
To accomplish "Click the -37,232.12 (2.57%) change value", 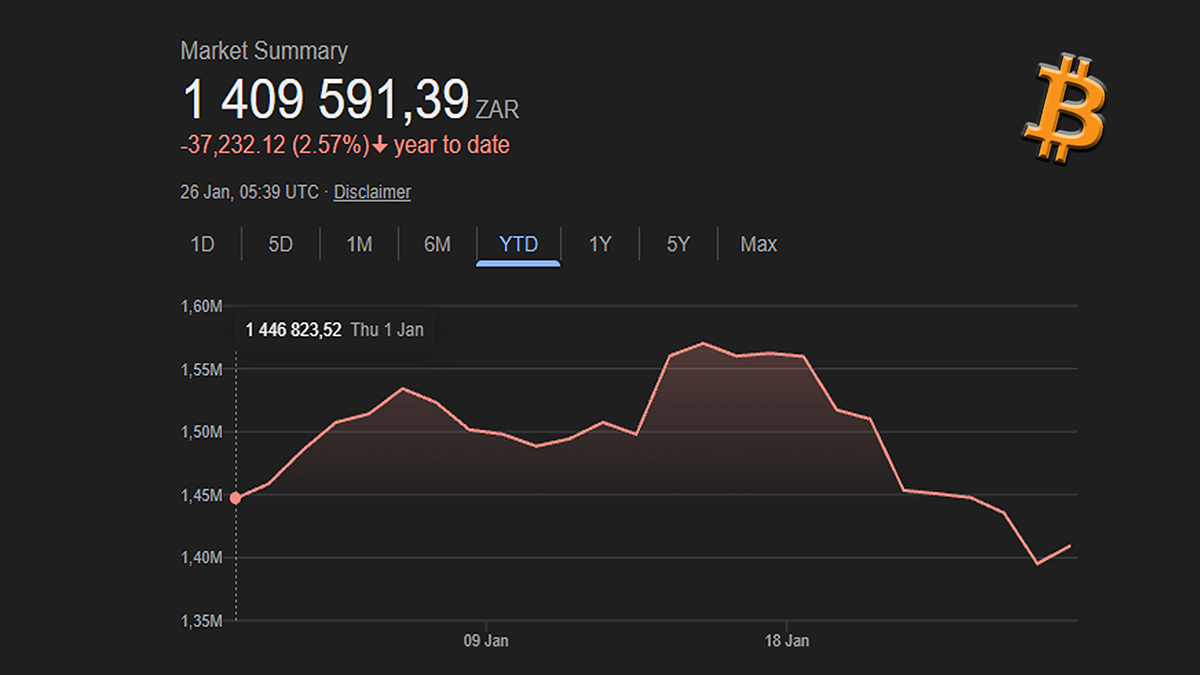I will pyautogui.click(x=274, y=146).
